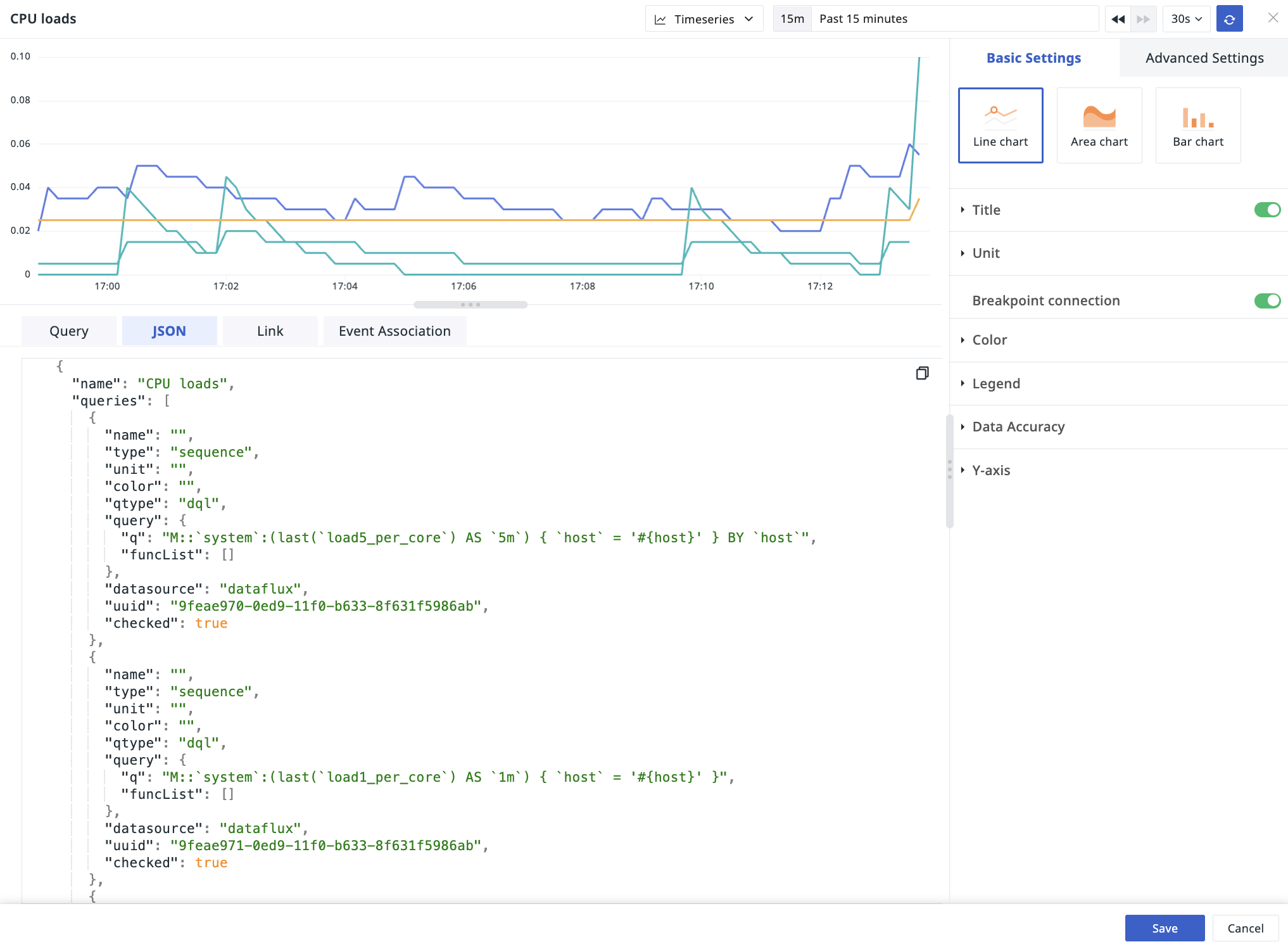Open the Timeseries chart type dropdown
The image size is (1288, 949).
point(704,19)
